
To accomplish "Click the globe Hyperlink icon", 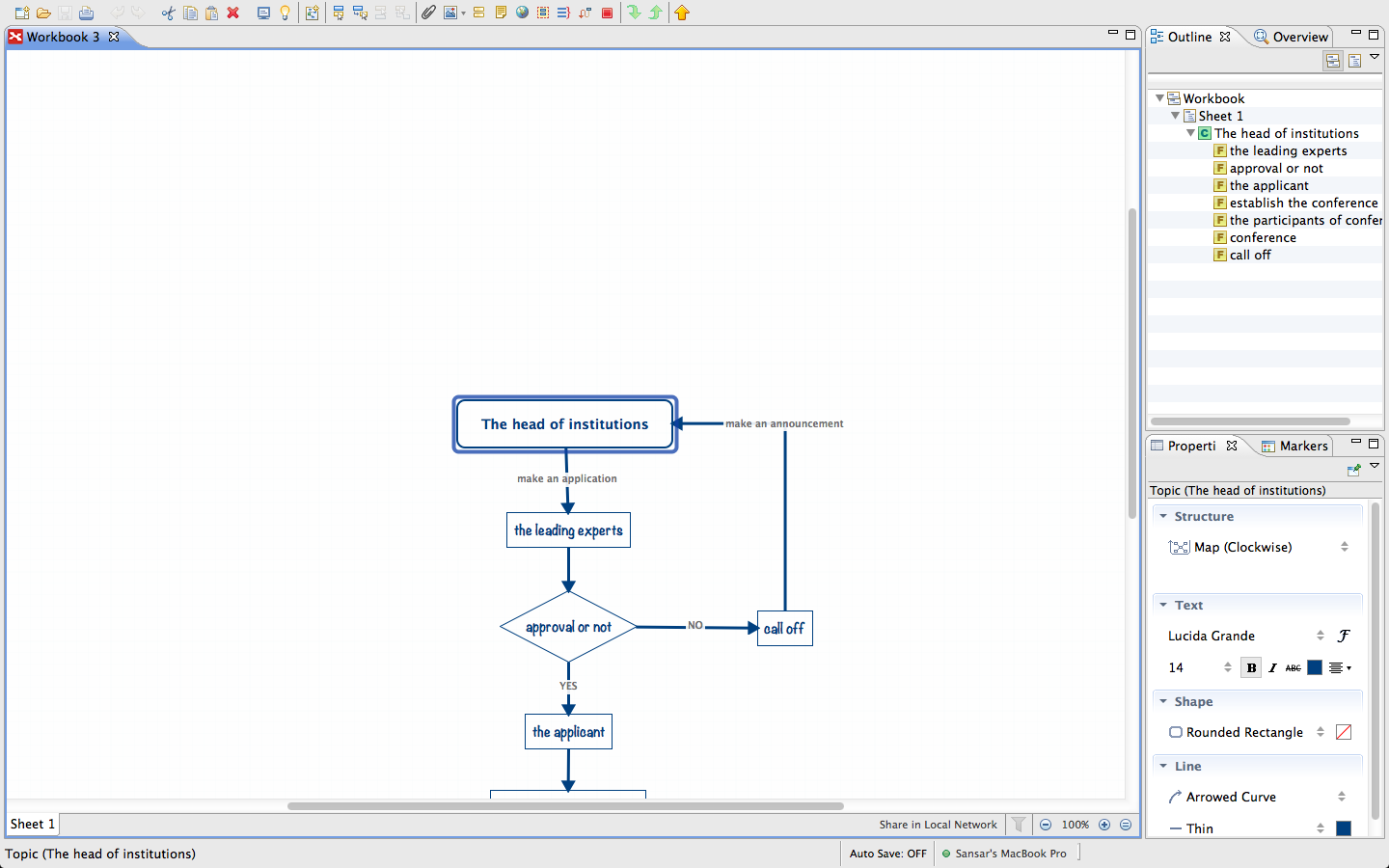I will click(522, 13).
